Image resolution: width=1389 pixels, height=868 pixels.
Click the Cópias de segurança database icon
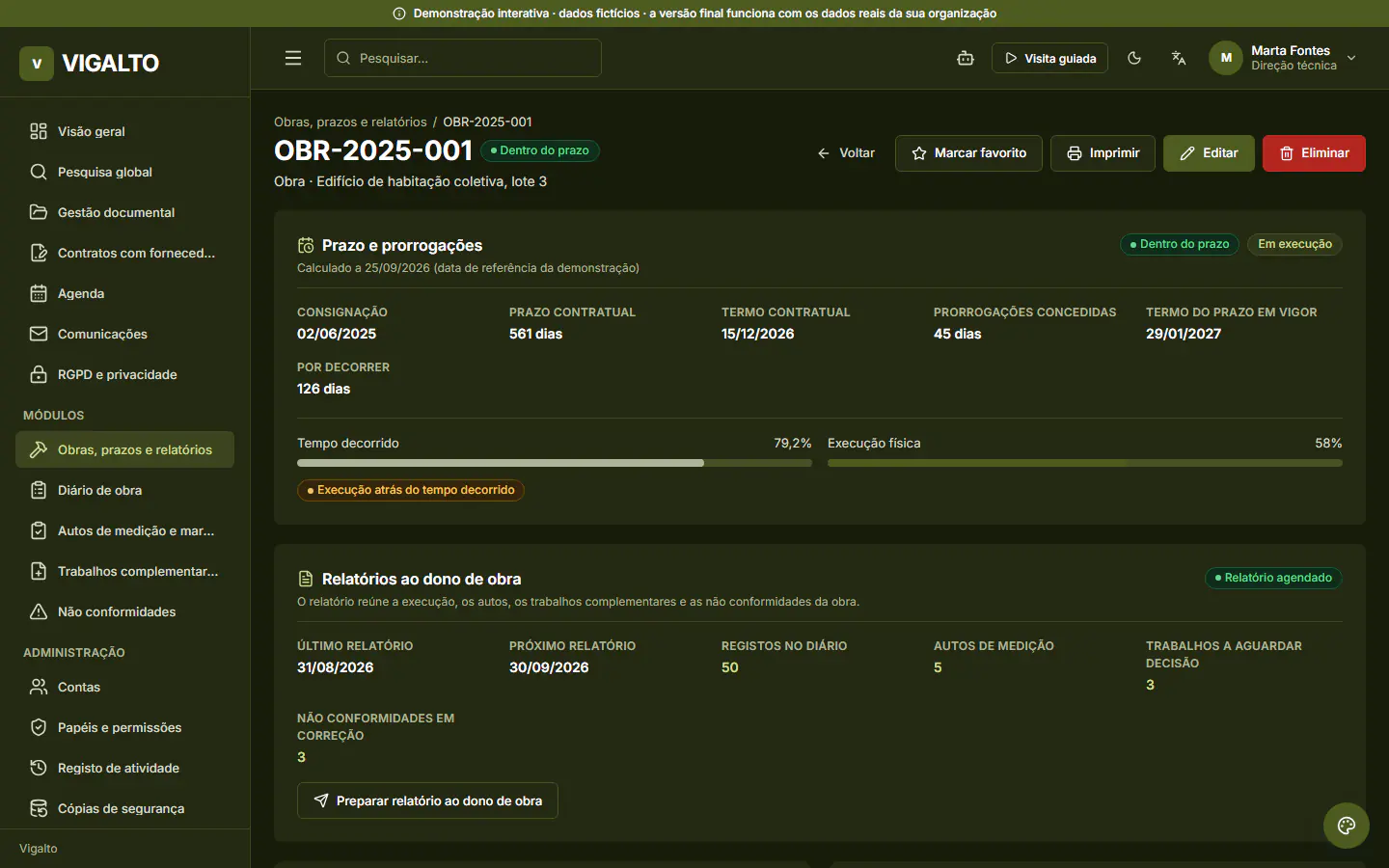tap(39, 808)
